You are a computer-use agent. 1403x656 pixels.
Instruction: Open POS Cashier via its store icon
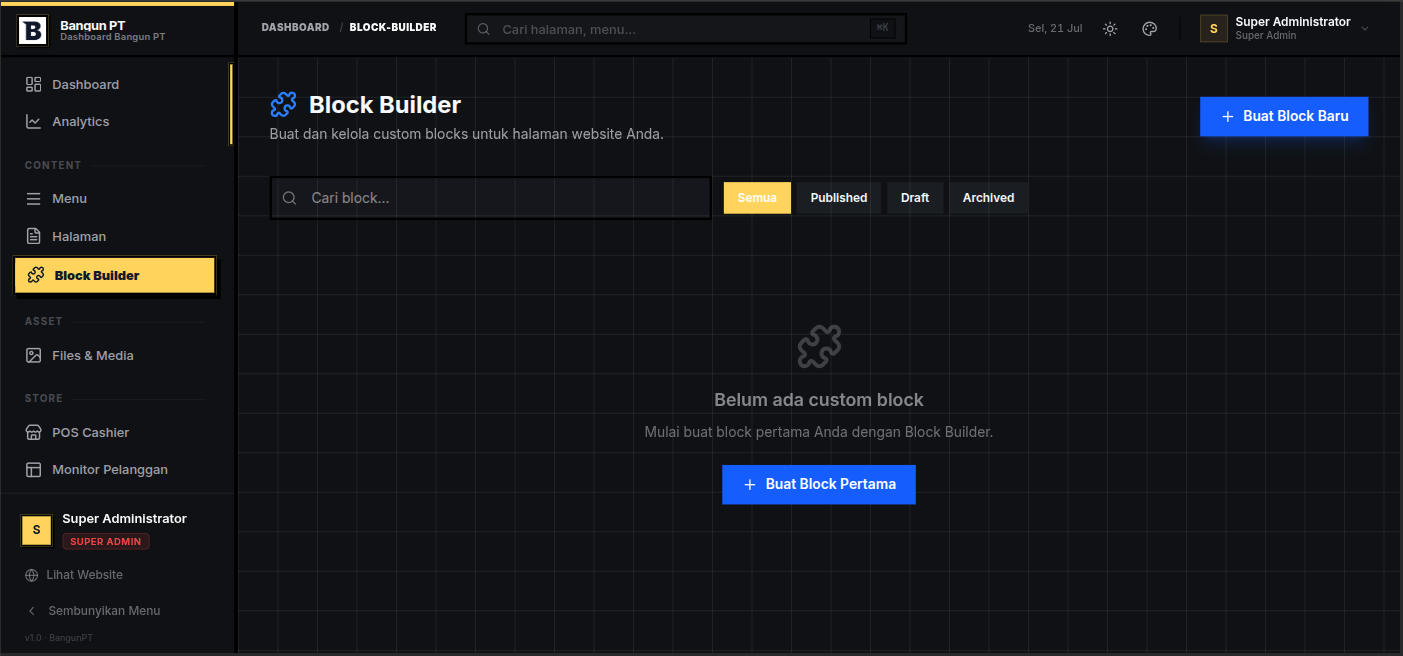coord(33,433)
